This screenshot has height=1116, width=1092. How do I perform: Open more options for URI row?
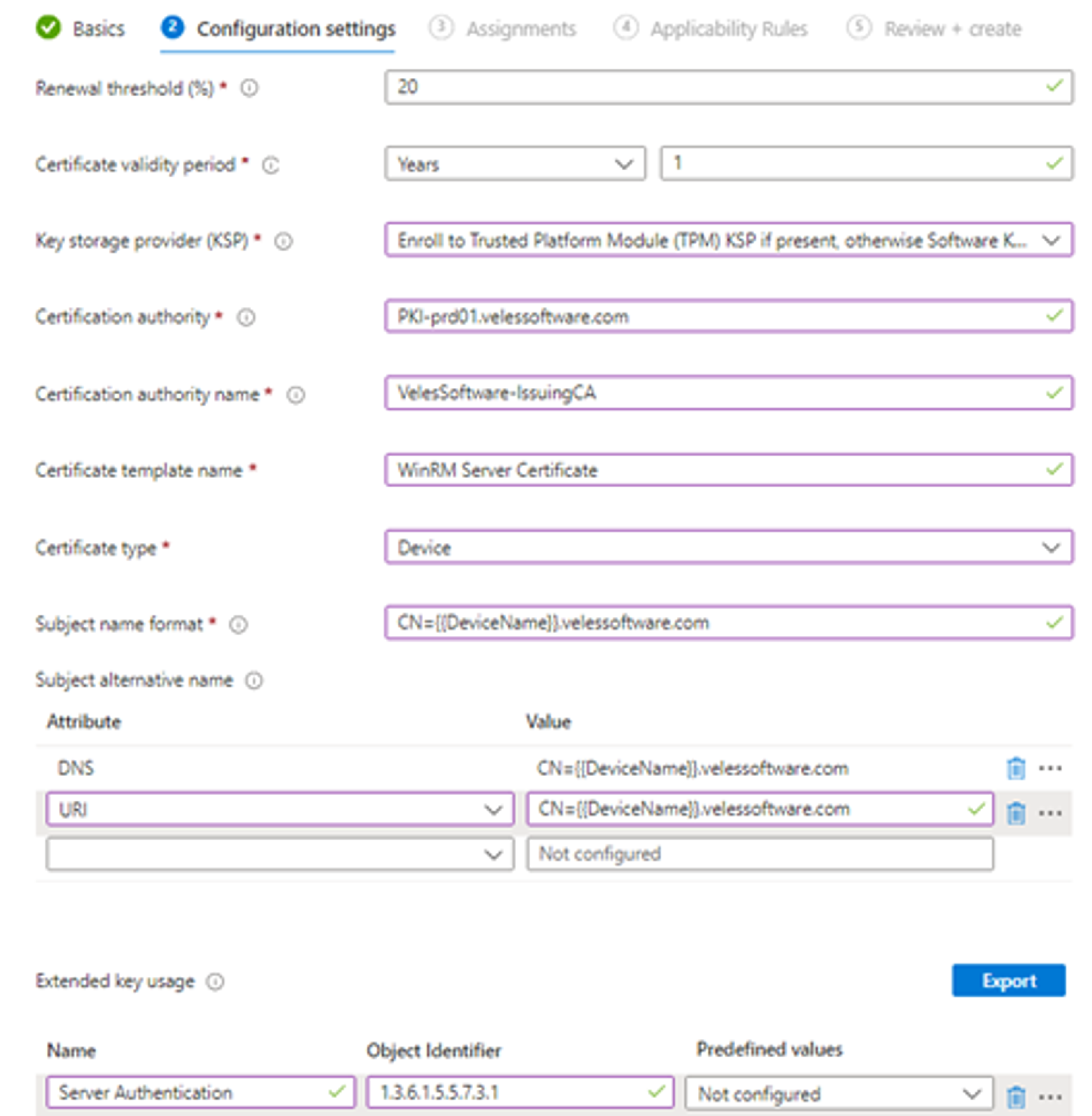coord(1050,813)
